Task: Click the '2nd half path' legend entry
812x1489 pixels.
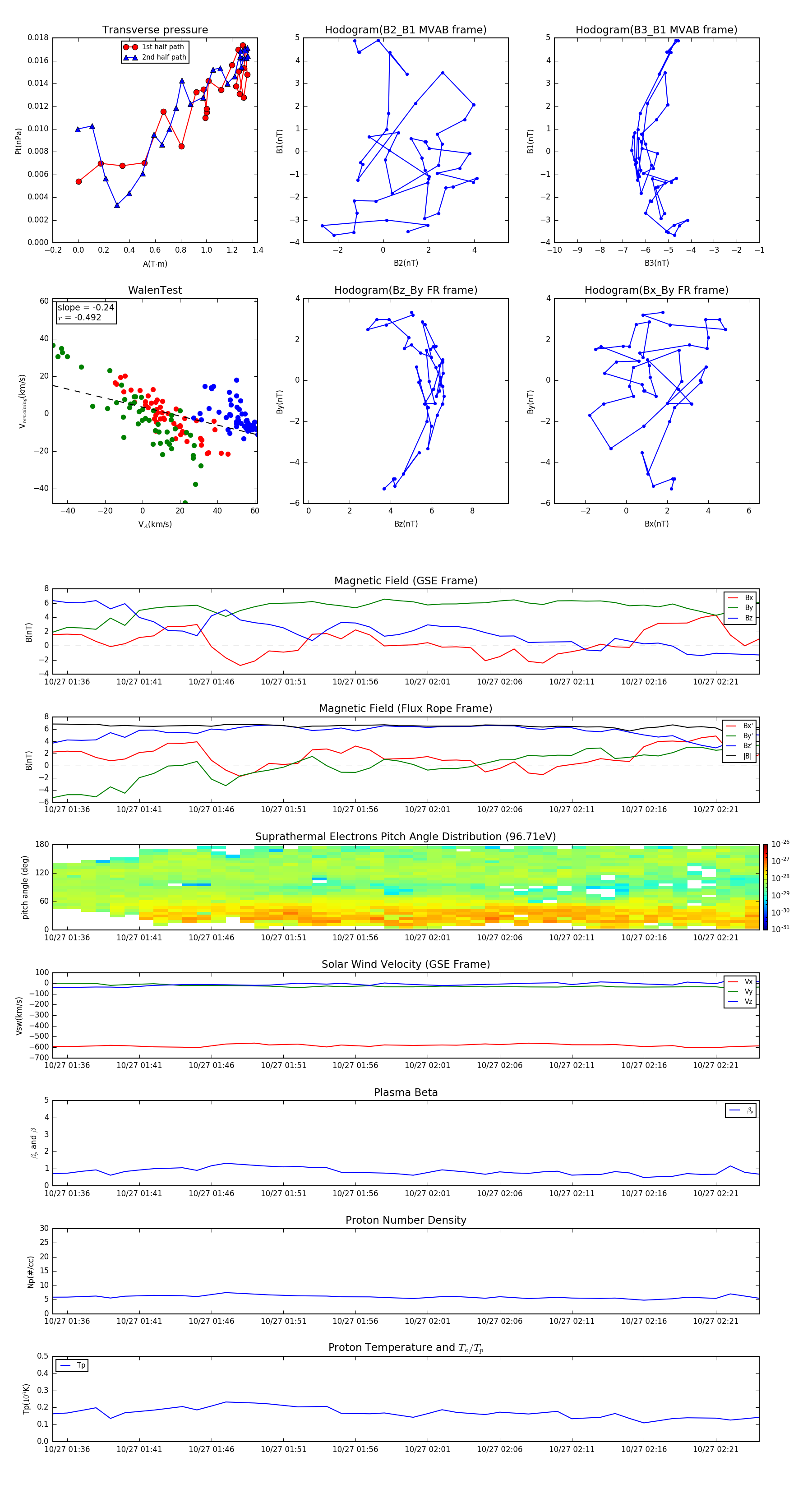Action: [x=154, y=57]
